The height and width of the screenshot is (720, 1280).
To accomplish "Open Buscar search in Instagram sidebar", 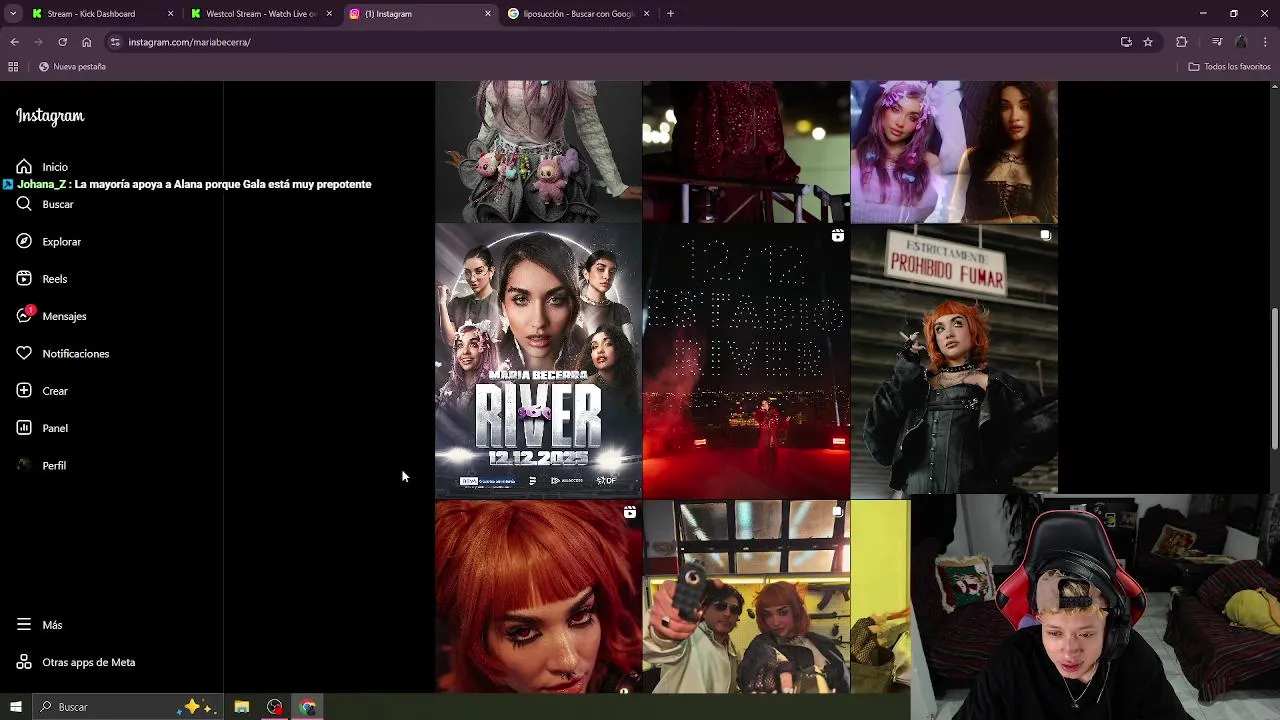I will (45, 204).
